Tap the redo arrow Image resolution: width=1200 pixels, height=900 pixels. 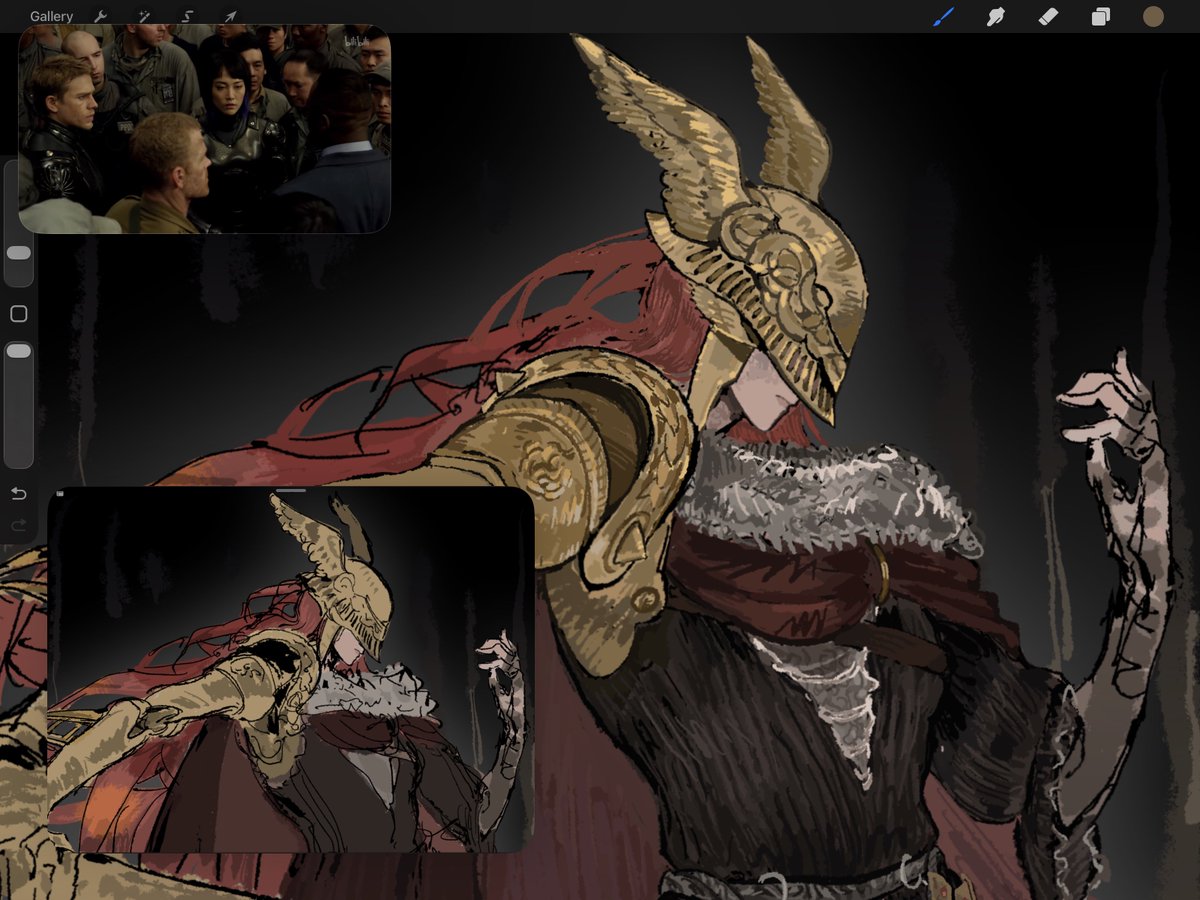pyautogui.click(x=18, y=525)
